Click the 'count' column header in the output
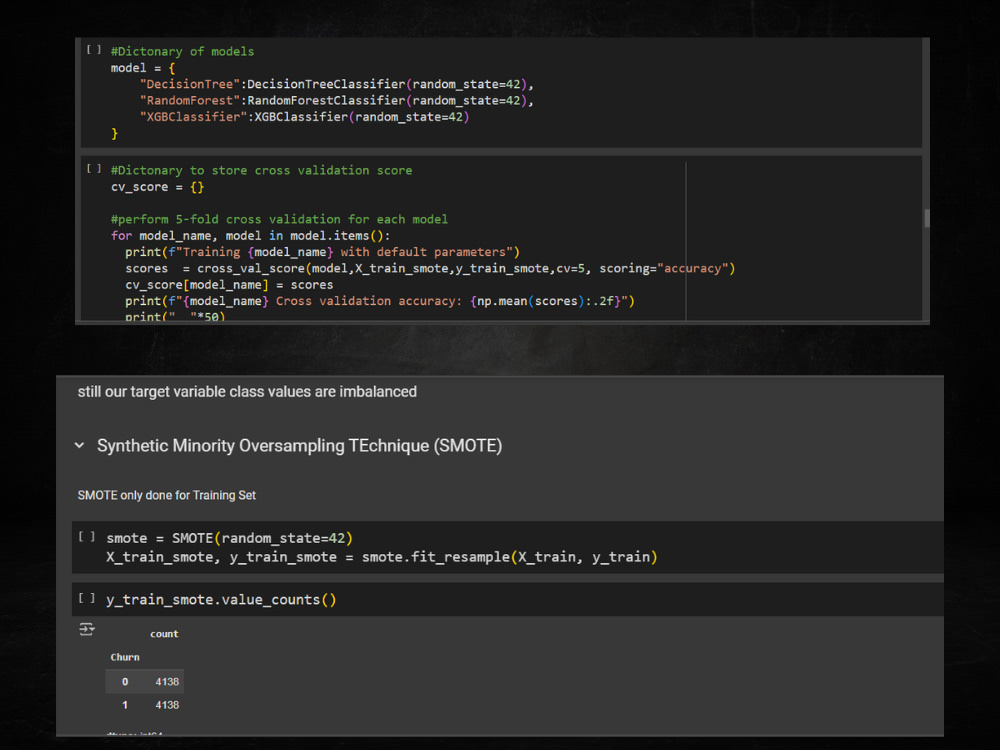This screenshot has width=1000, height=750. click(x=164, y=634)
